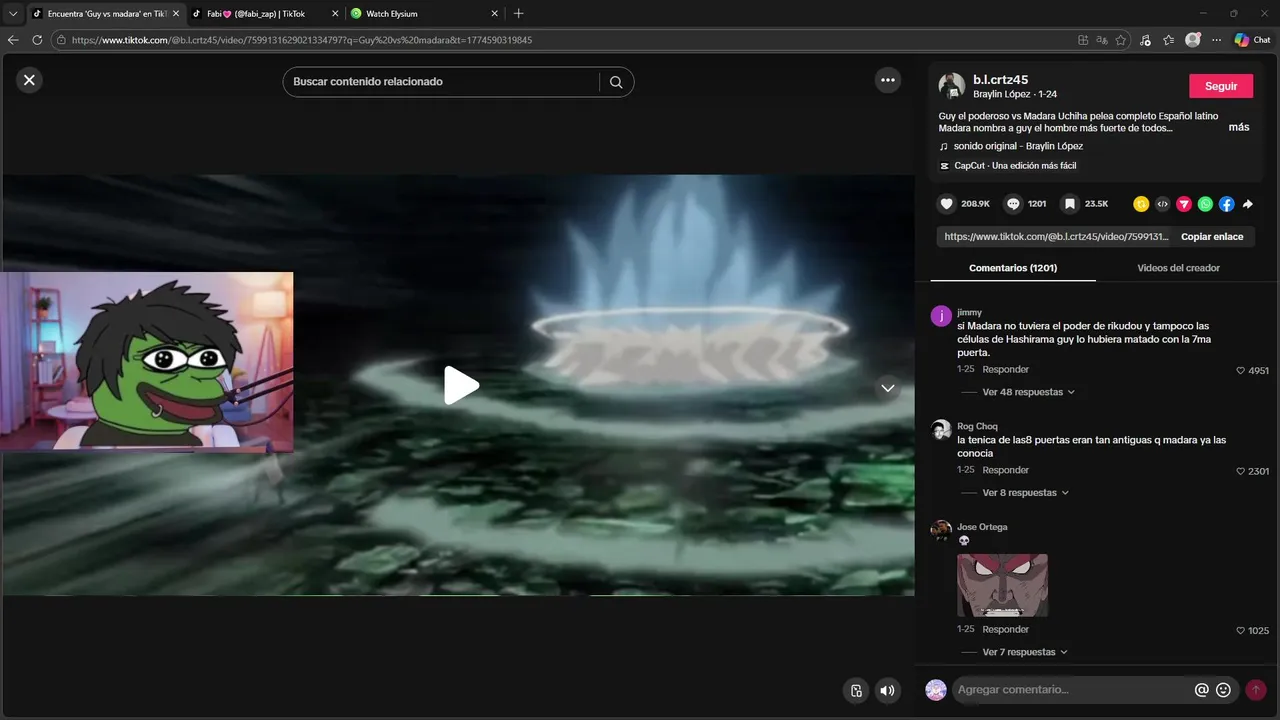Expand Ver 7 respuestas
This screenshot has height=720, width=1280.
pos(1025,652)
